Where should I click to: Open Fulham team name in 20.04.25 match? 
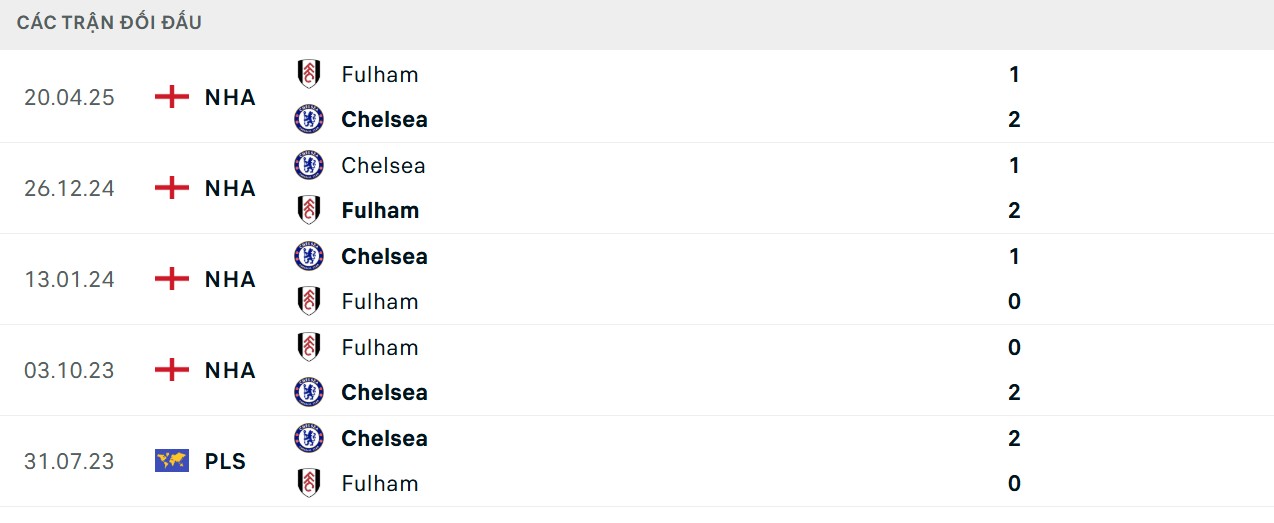coord(379,74)
